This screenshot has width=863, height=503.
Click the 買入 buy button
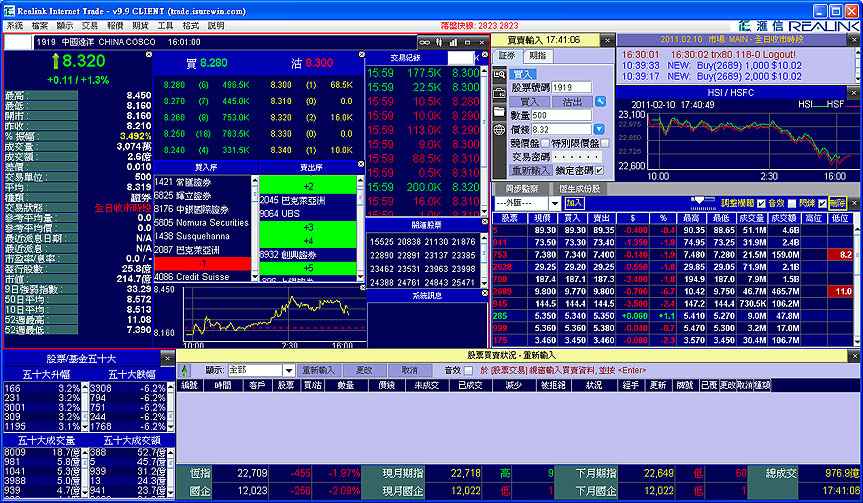(529, 102)
